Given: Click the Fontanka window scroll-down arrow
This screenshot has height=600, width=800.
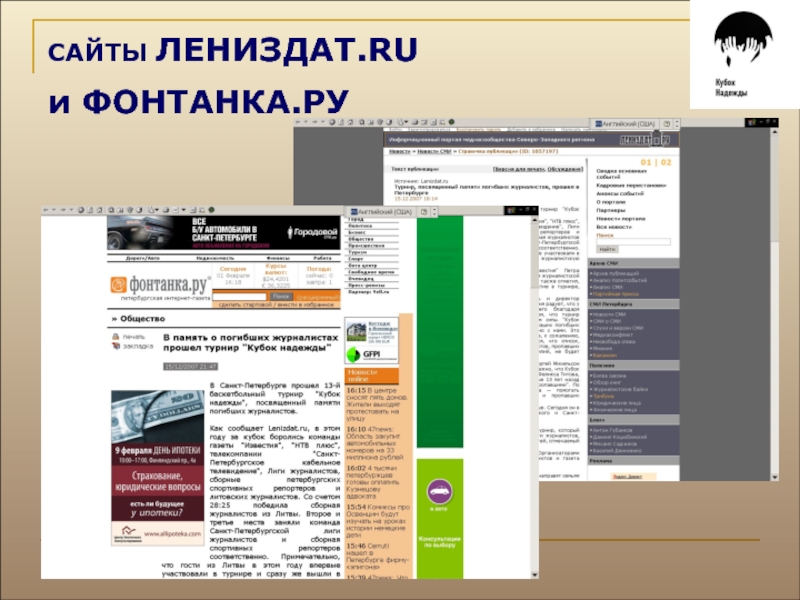Looking at the screenshot, I should [535, 574].
